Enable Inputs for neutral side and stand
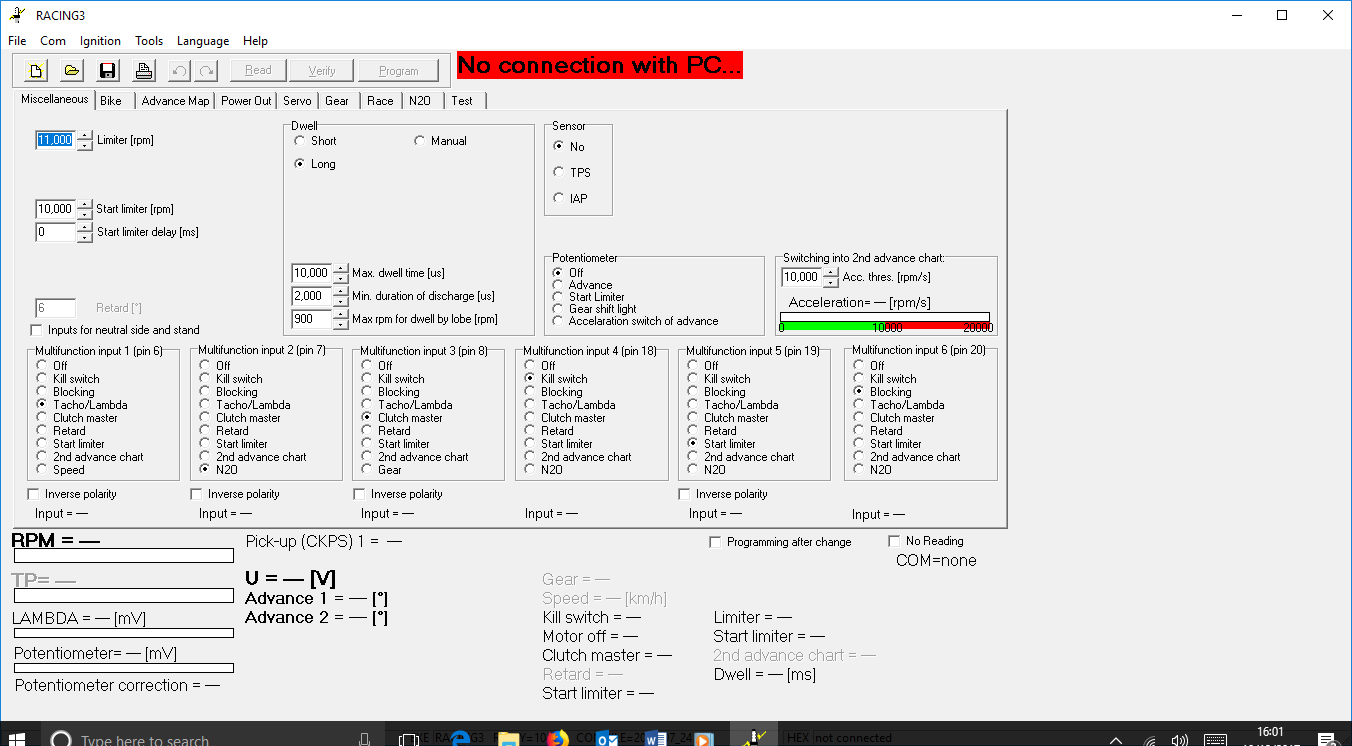 [x=38, y=330]
